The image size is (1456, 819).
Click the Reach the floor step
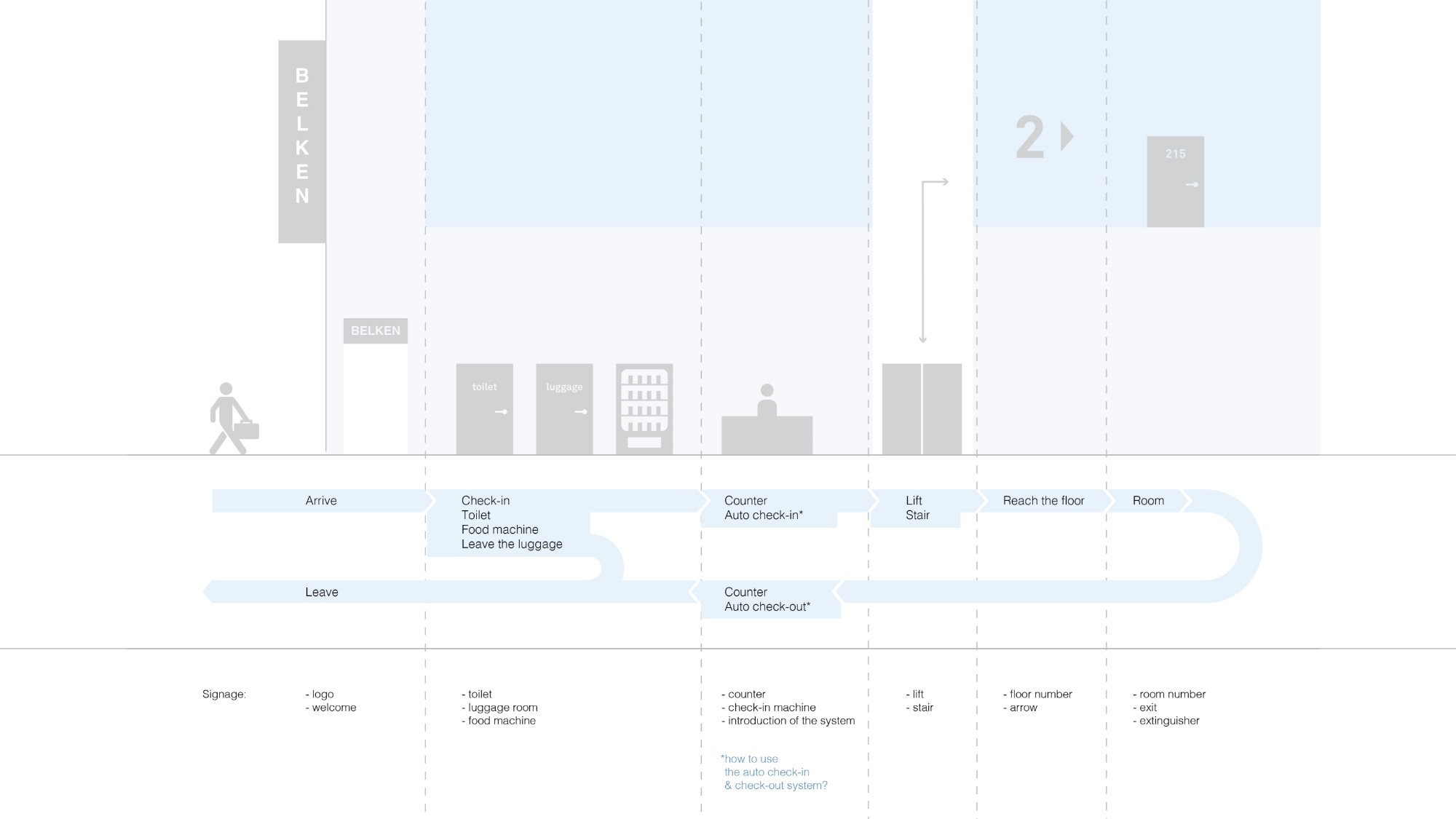(x=1043, y=501)
